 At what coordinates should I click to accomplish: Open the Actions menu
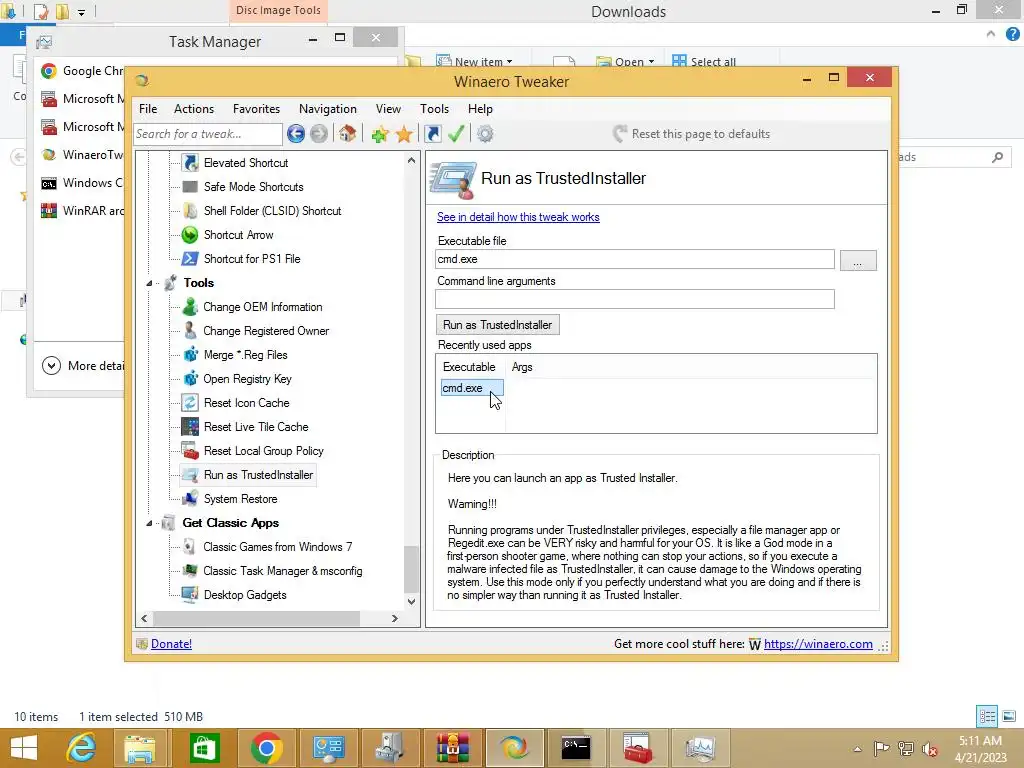pyautogui.click(x=194, y=109)
